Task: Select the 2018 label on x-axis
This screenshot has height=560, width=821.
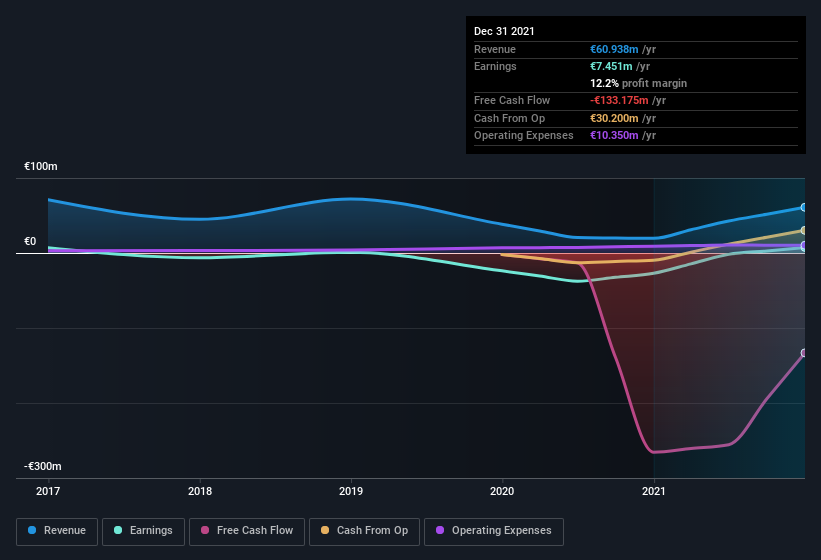Action: 200,491
